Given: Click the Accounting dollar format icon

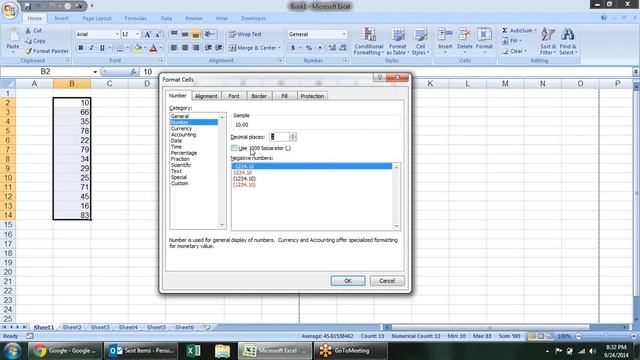Looking at the screenshot, I should tap(293, 48).
